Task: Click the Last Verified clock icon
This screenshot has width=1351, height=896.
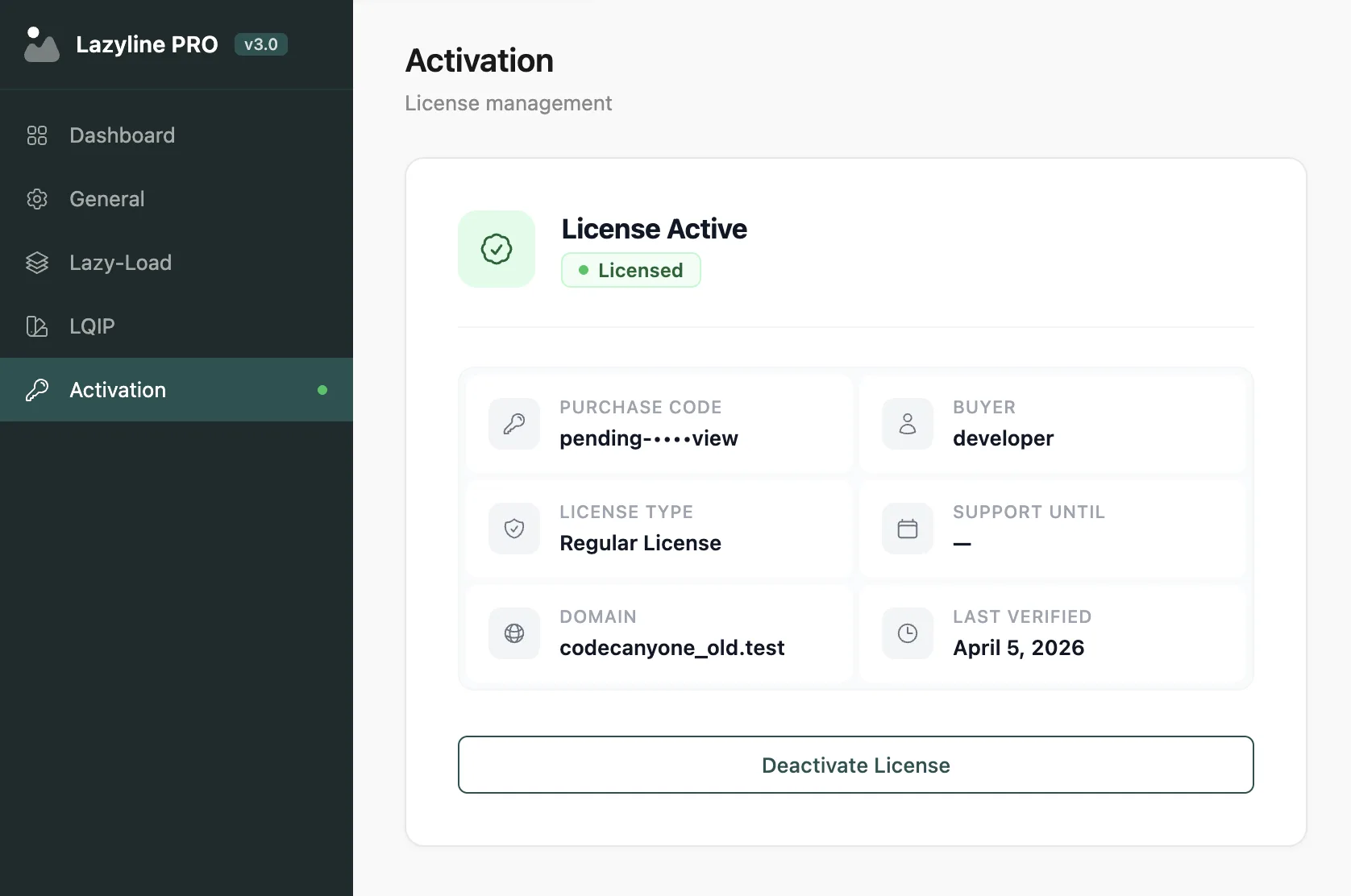Action: click(x=908, y=633)
